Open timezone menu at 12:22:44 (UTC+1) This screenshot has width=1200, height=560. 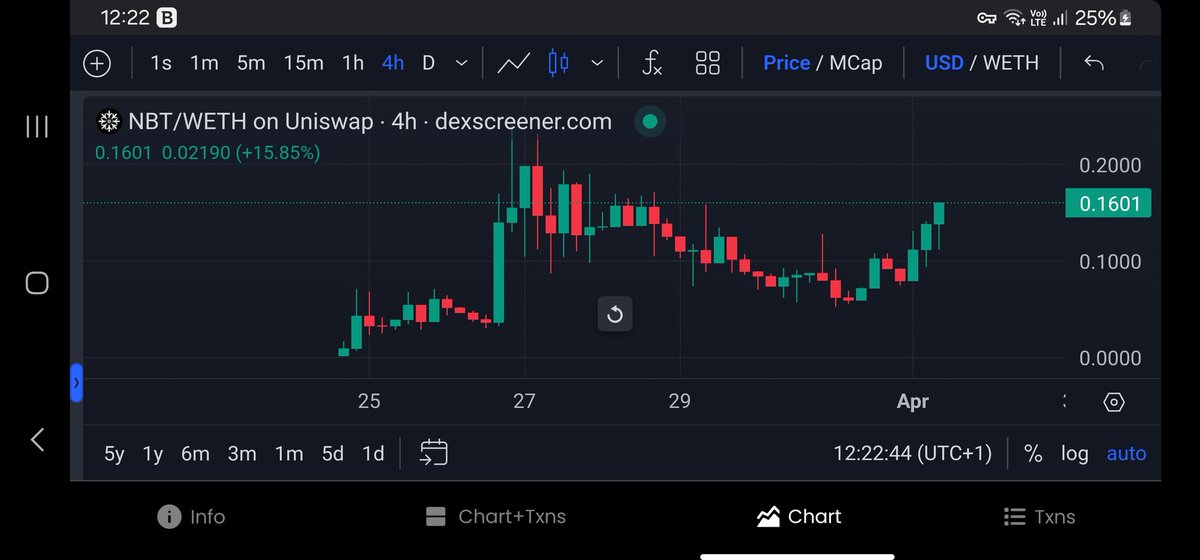[912, 454]
